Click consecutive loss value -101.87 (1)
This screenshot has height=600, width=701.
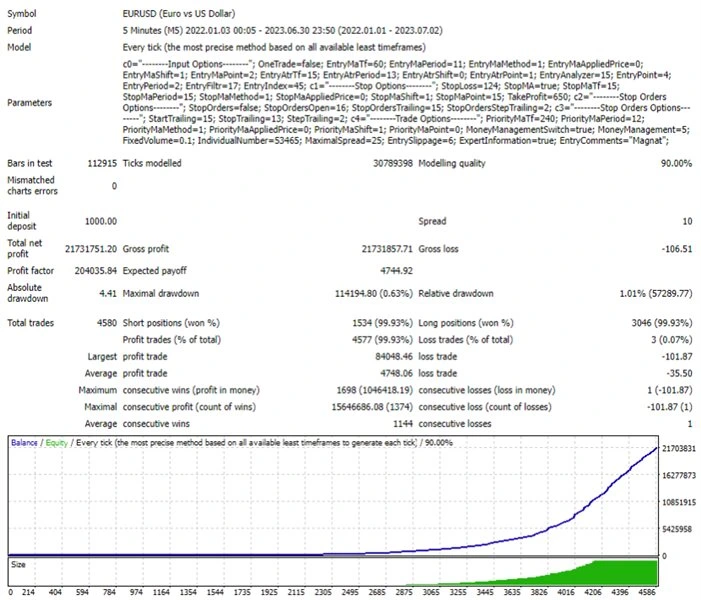(x=670, y=407)
